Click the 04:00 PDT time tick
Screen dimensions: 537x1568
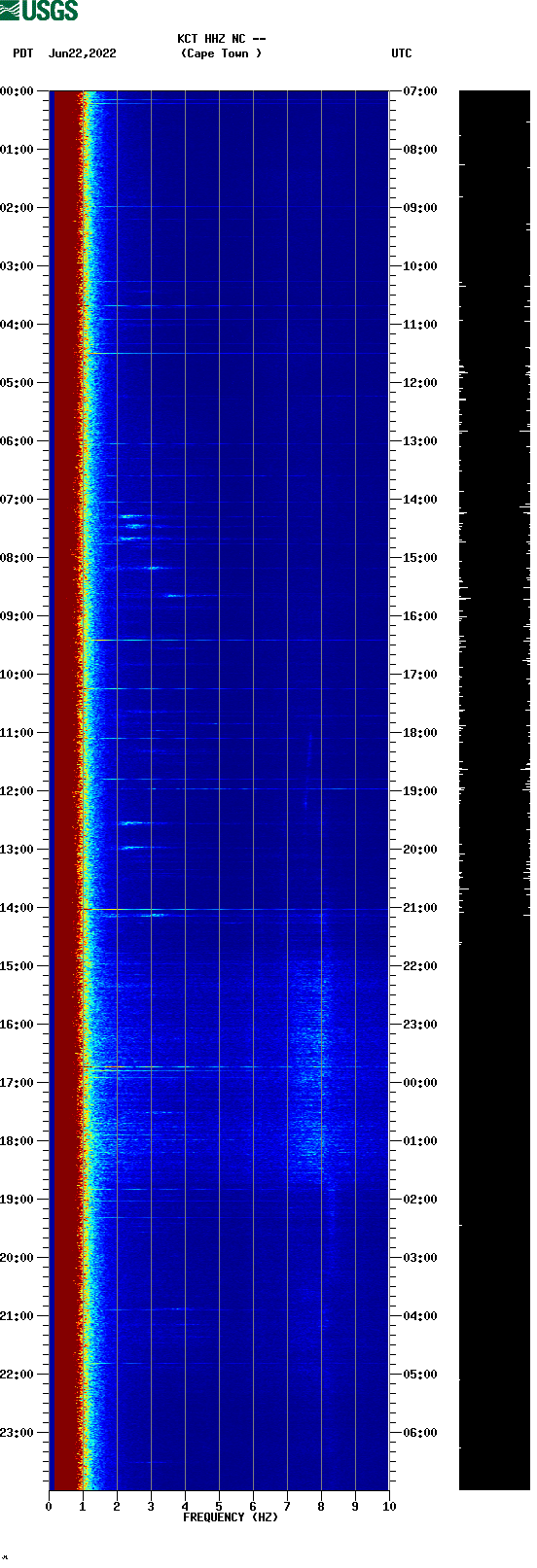pyautogui.click(x=18, y=325)
